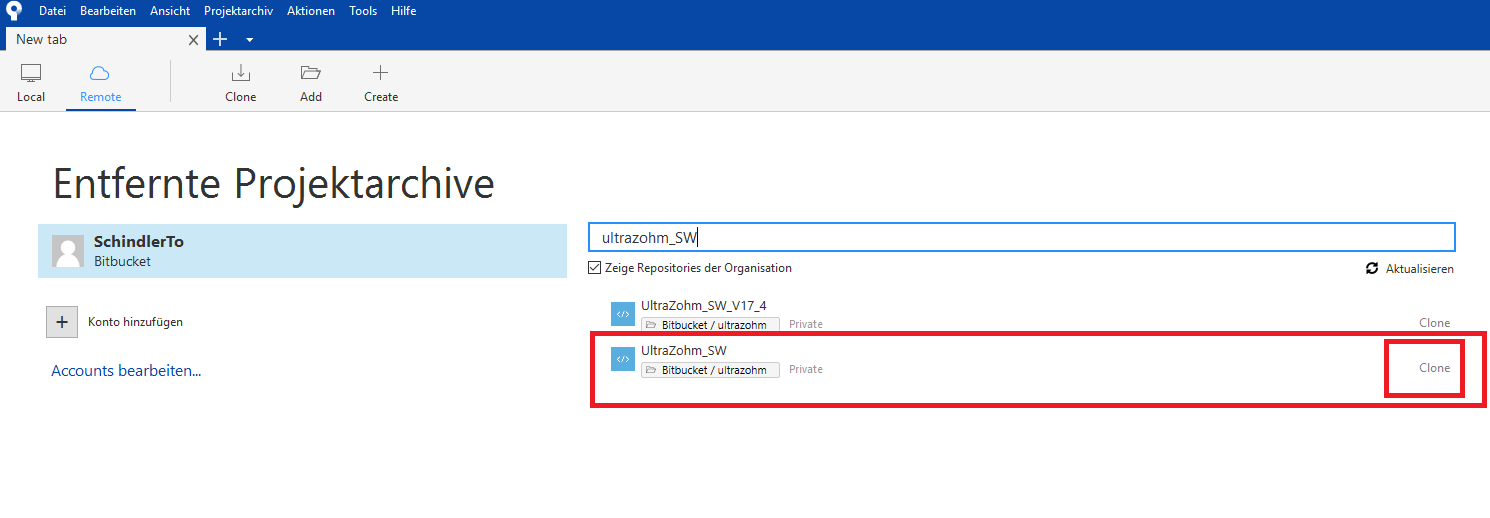The width and height of the screenshot is (1490, 518).
Task: Click the Create toolbar button
Action: (381, 83)
